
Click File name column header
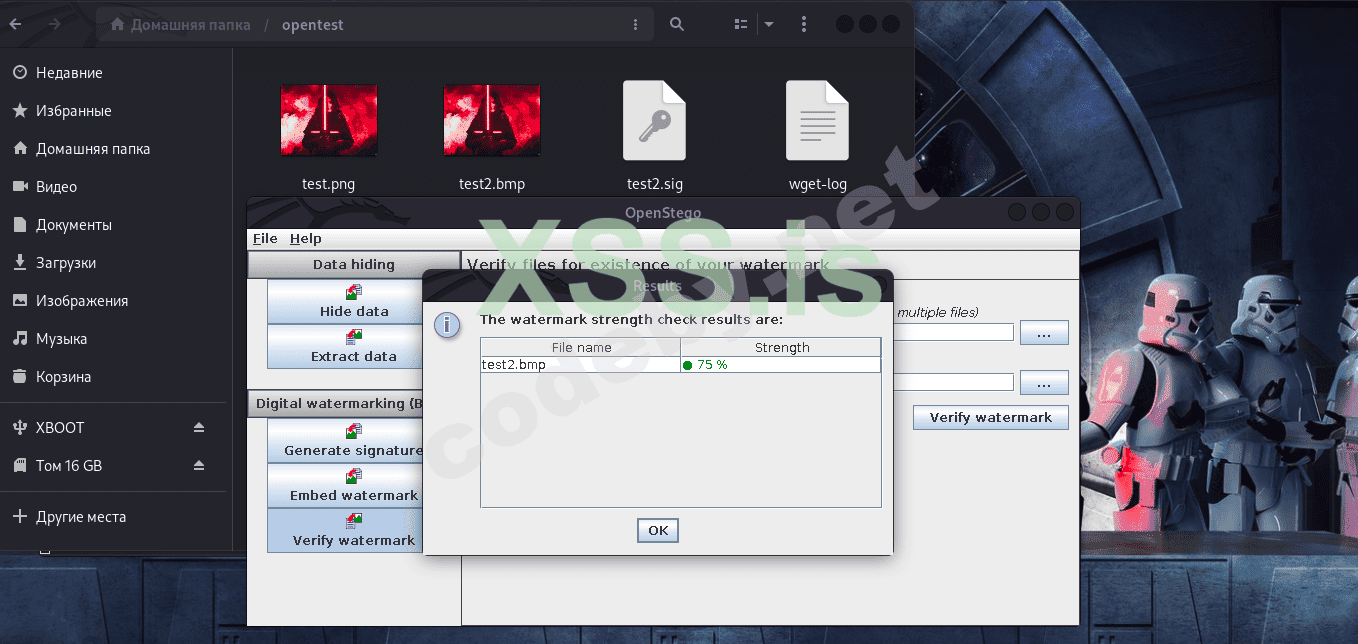tap(581, 348)
